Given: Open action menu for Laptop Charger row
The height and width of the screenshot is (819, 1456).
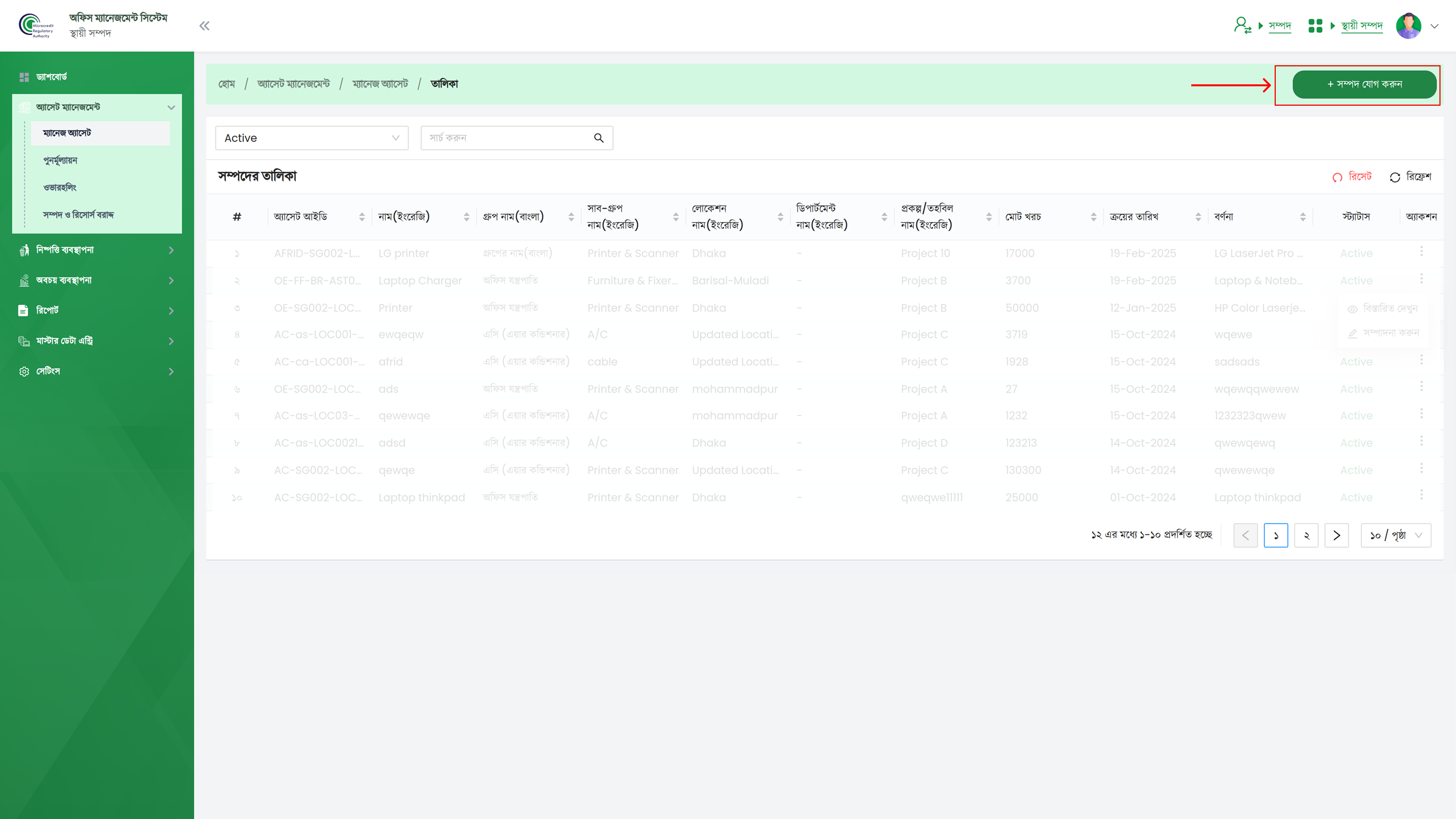Looking at the screenshot, I should tap(1421, 278).
